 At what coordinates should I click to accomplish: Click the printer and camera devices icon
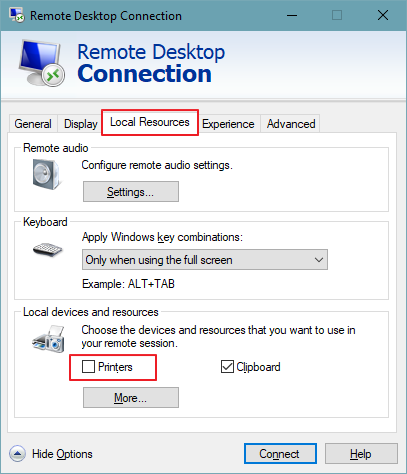(x=49, y=339)
